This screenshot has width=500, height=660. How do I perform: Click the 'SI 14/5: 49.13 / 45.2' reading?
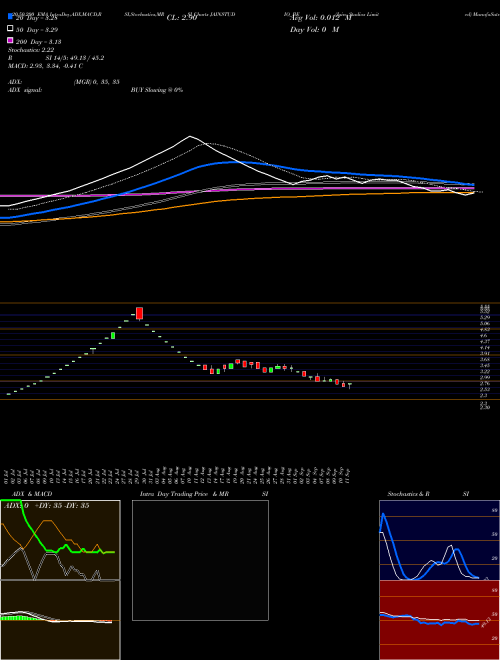[x=75, y=58]
